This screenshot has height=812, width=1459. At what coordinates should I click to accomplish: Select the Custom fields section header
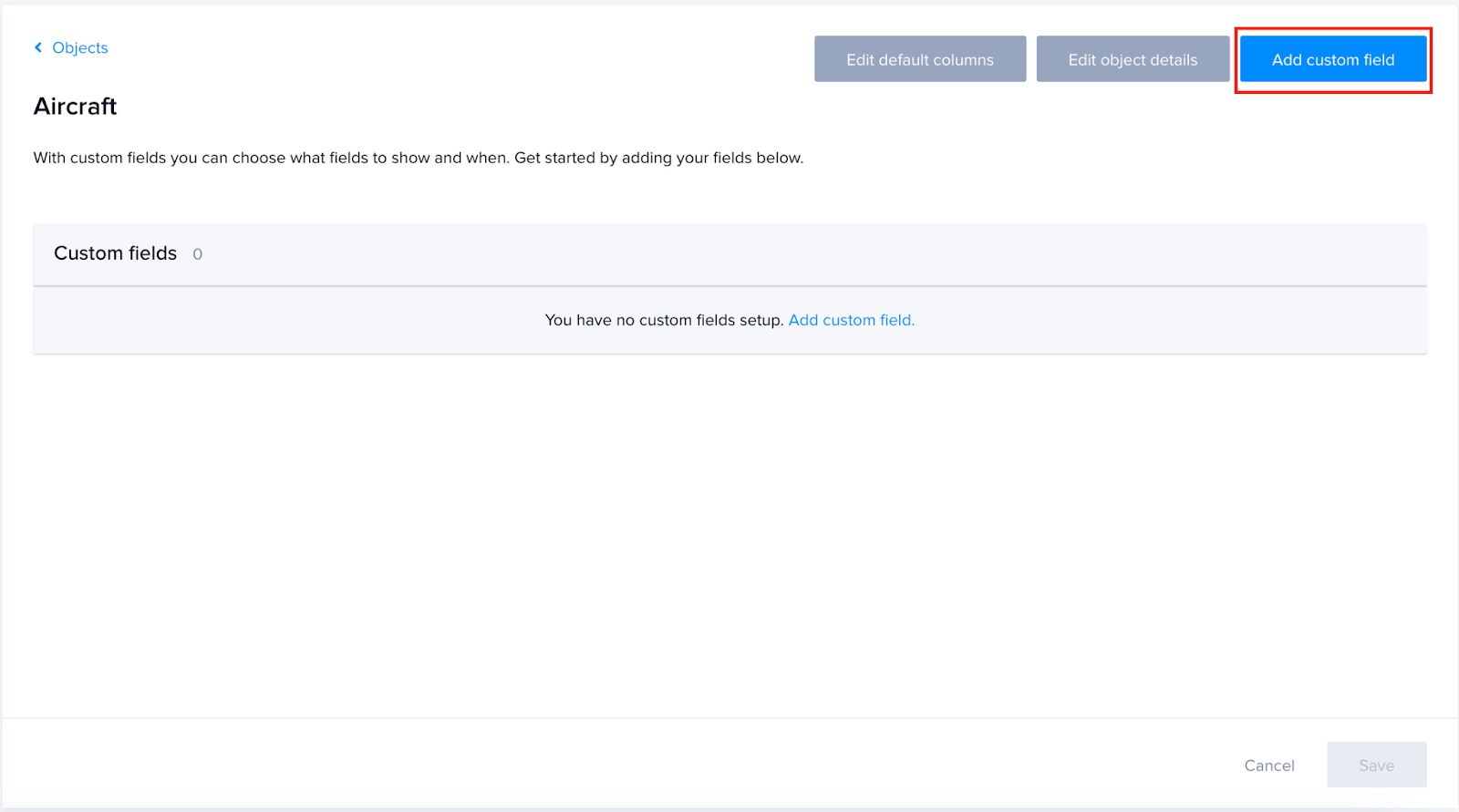pyautogui.click(x=729, y=254)
